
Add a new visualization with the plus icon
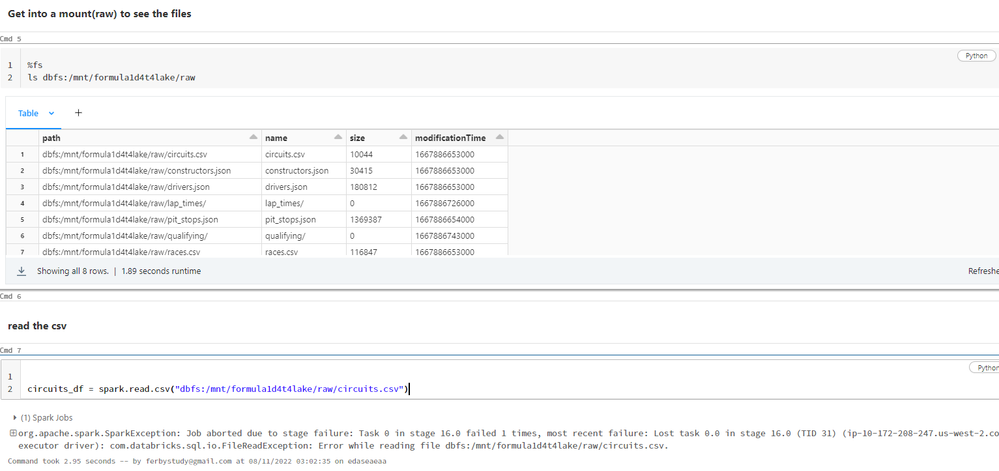click(x=78, y=114)
